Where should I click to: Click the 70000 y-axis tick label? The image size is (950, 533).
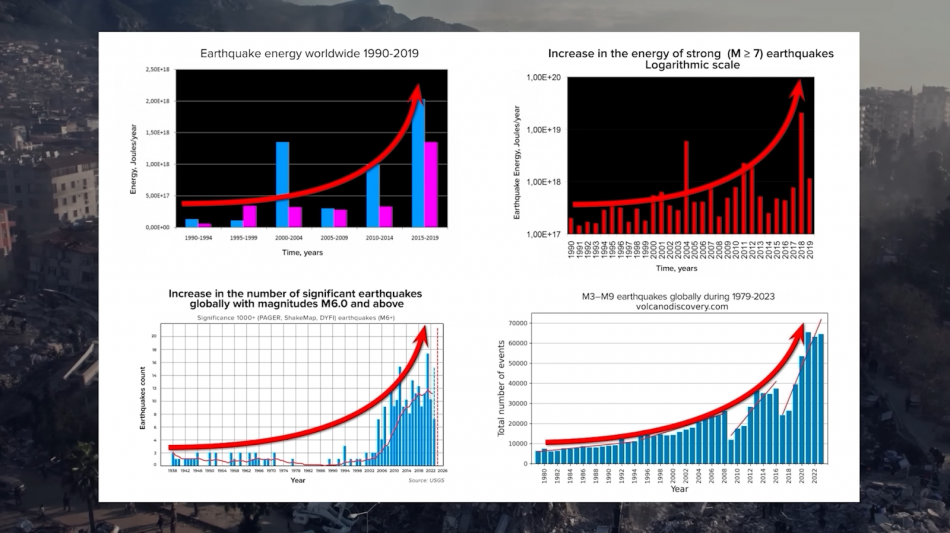(519, 324)
